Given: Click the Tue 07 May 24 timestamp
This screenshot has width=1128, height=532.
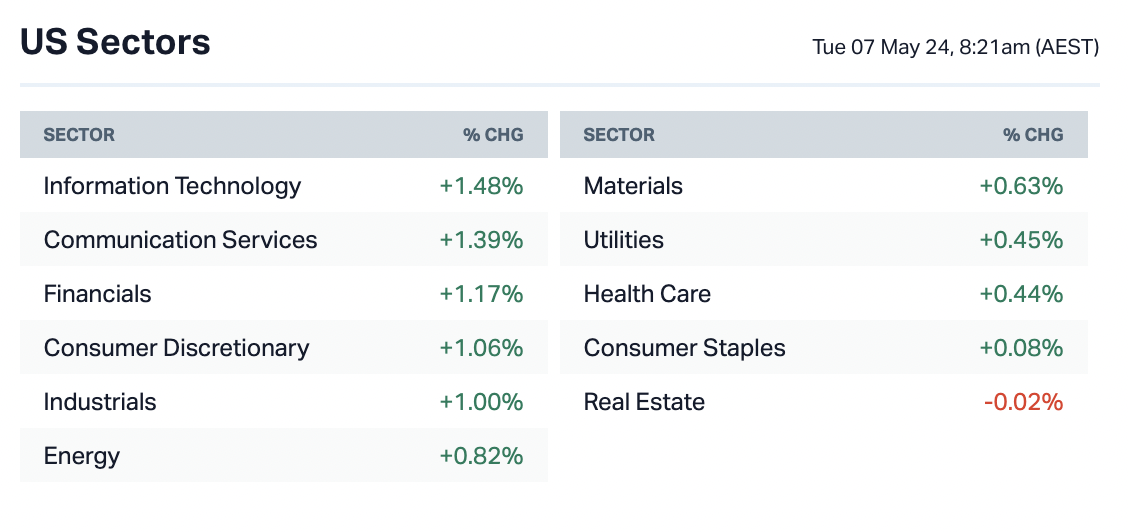Looking at the screenshot, I should tap(955, 47).
